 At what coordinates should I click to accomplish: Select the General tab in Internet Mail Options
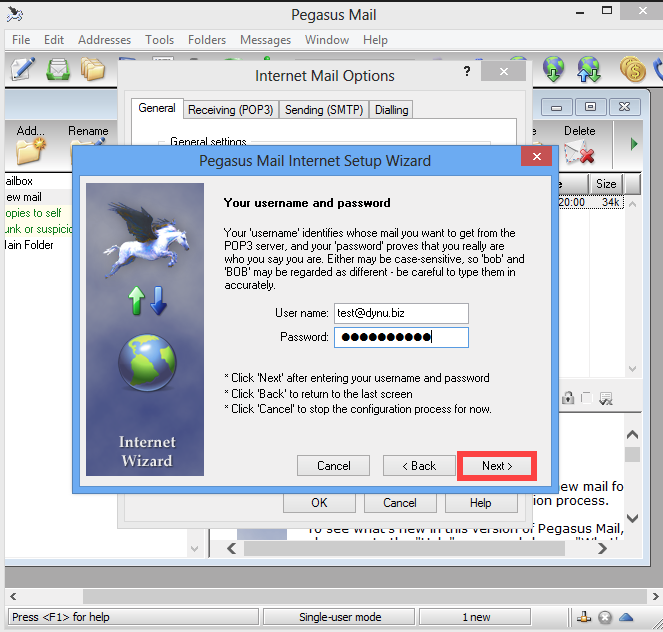(157, 108)
